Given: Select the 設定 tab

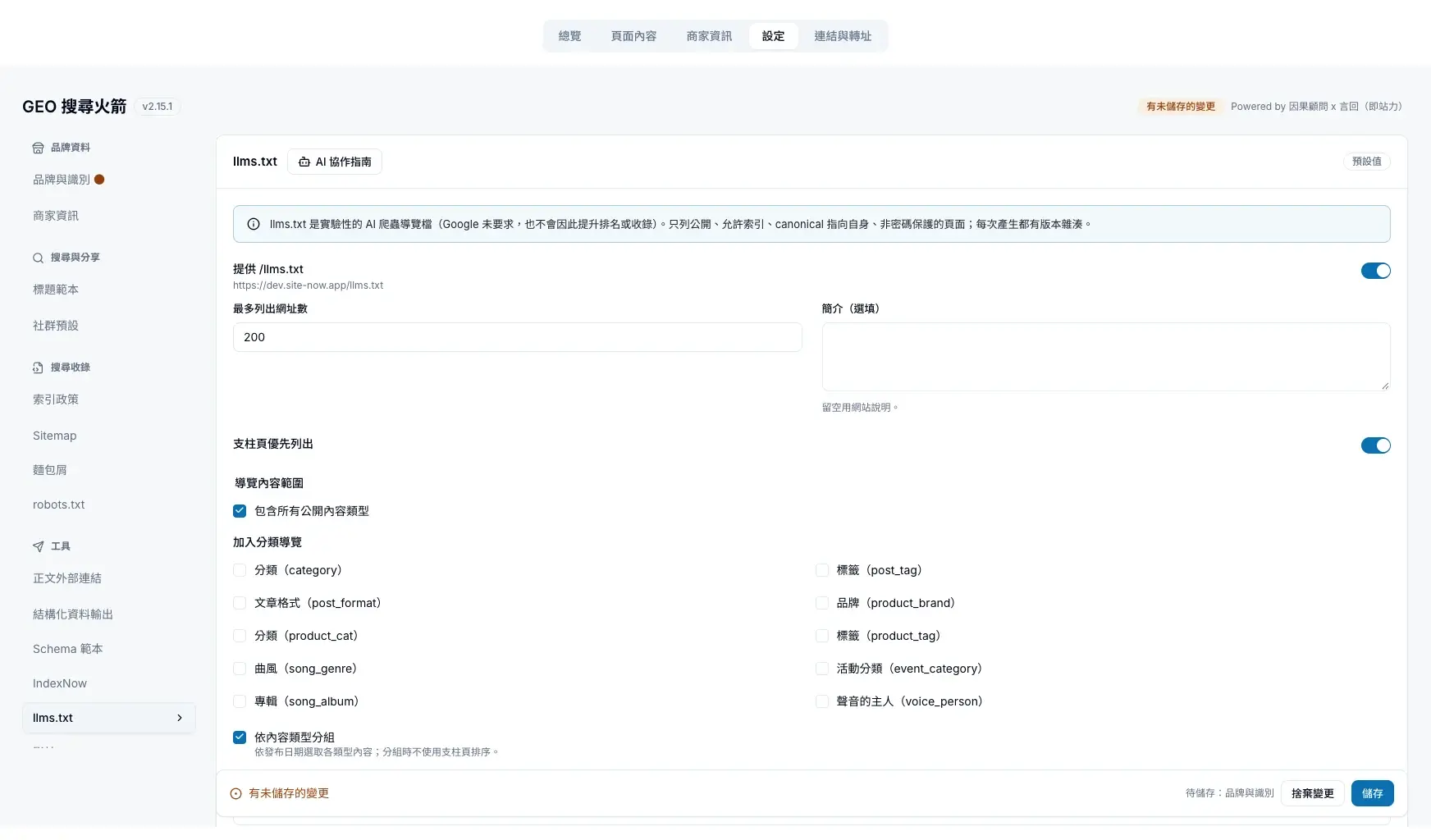Looking at the screenshot, I should coord(773,36).
